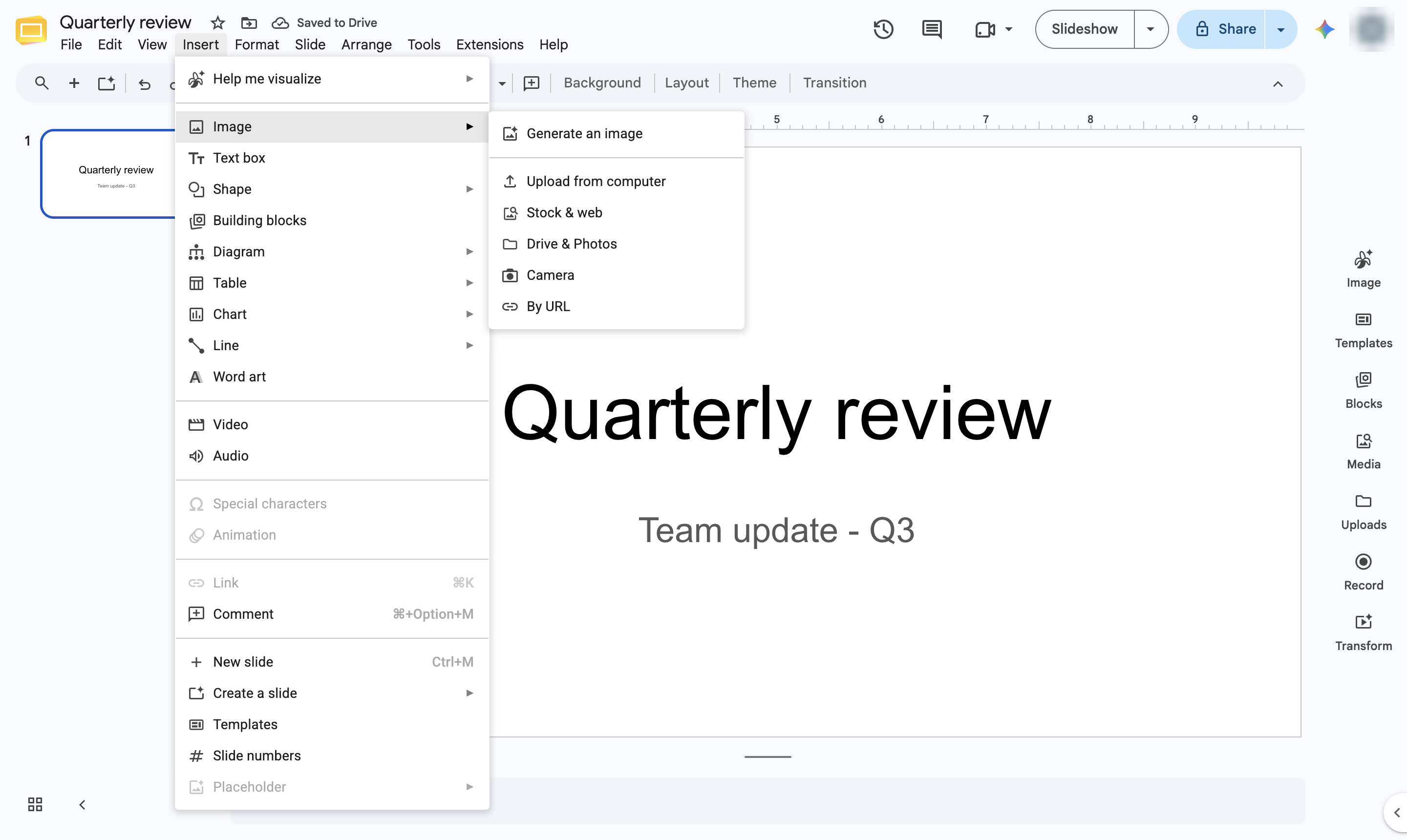The image size is (1407, 840).
Task: Click Transition toolbar button
Action: click(x=834, y=83)
